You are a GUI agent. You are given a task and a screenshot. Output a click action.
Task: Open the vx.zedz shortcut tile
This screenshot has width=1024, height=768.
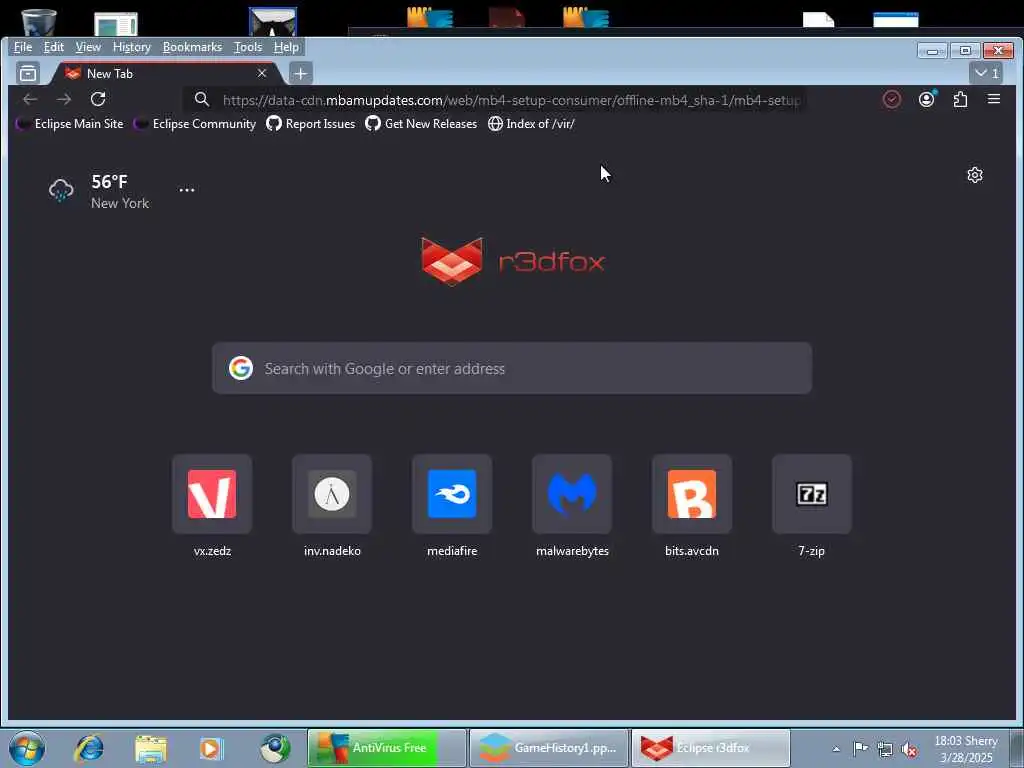pos(212,494)
